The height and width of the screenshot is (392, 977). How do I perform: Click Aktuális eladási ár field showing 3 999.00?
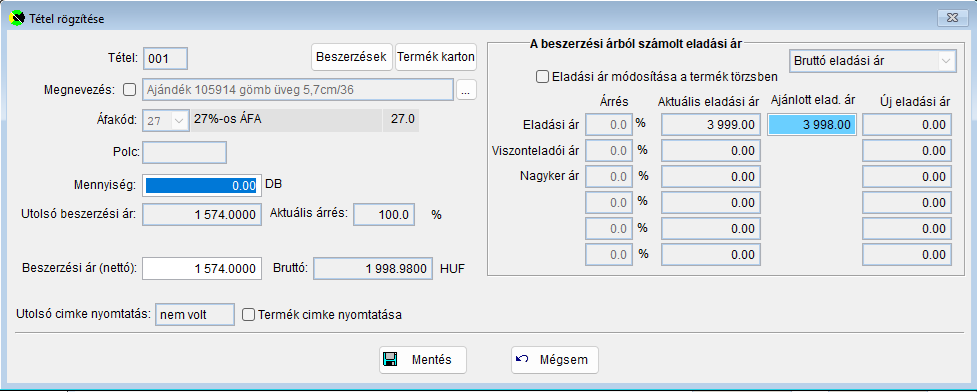711,125
